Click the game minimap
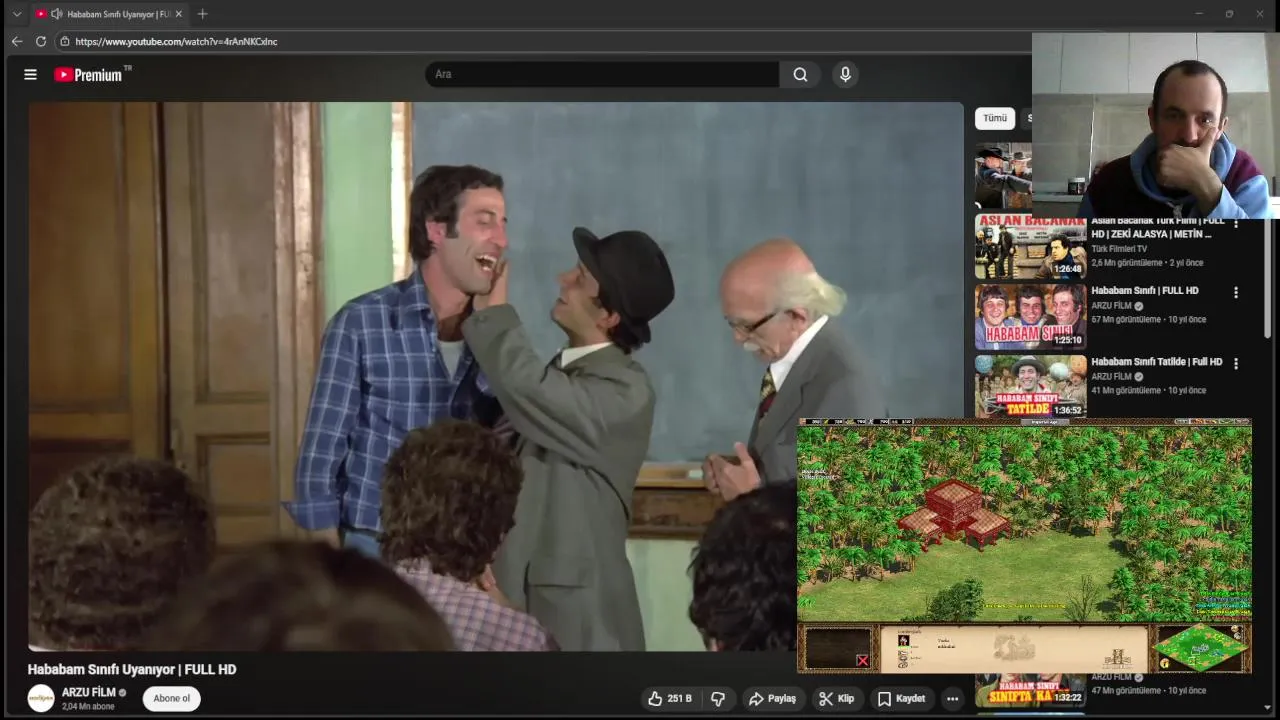1280x720 pixels. [x=1198, y=648]
